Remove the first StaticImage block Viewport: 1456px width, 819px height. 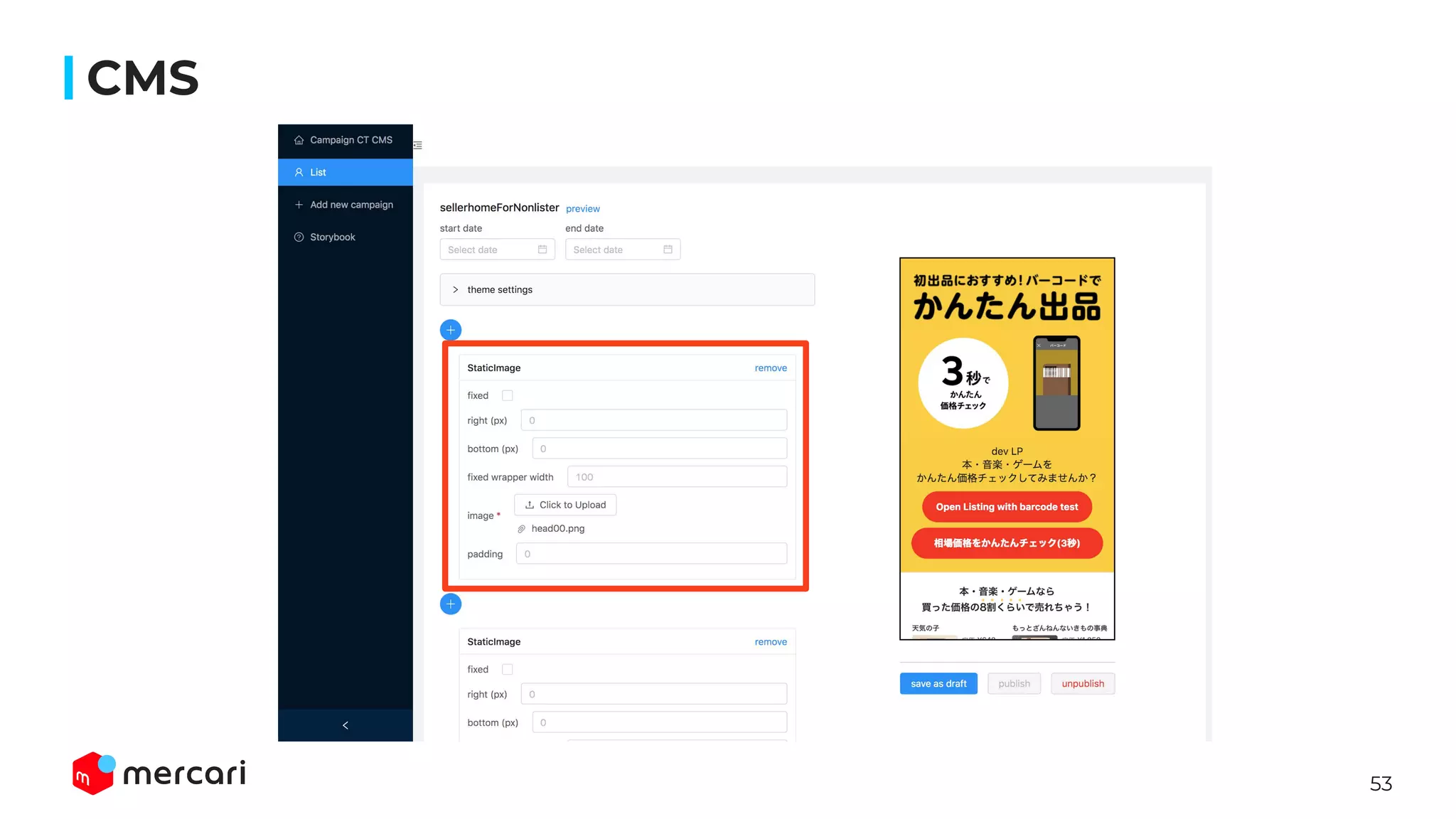coord(771,368)
